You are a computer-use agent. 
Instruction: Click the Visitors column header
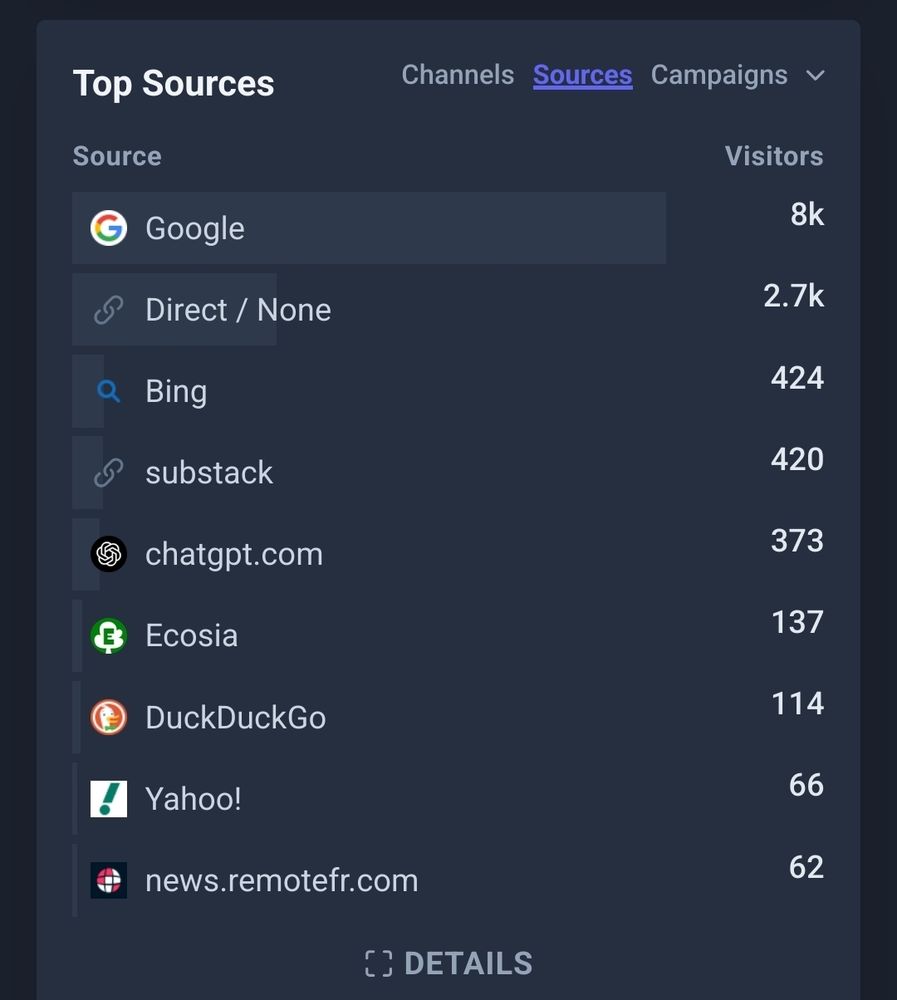[774, 156]
